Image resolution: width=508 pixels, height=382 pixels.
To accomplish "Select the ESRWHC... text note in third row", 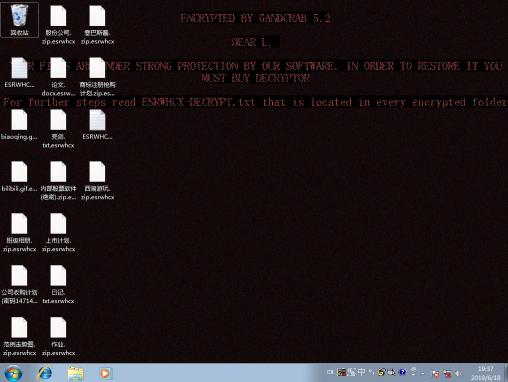I will (x=97, y=125).
